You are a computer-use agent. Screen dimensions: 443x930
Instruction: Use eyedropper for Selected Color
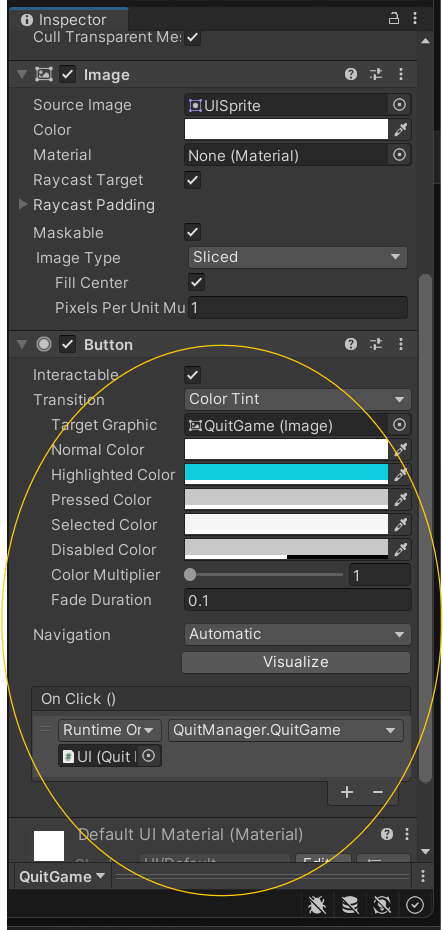click(401, 524)
